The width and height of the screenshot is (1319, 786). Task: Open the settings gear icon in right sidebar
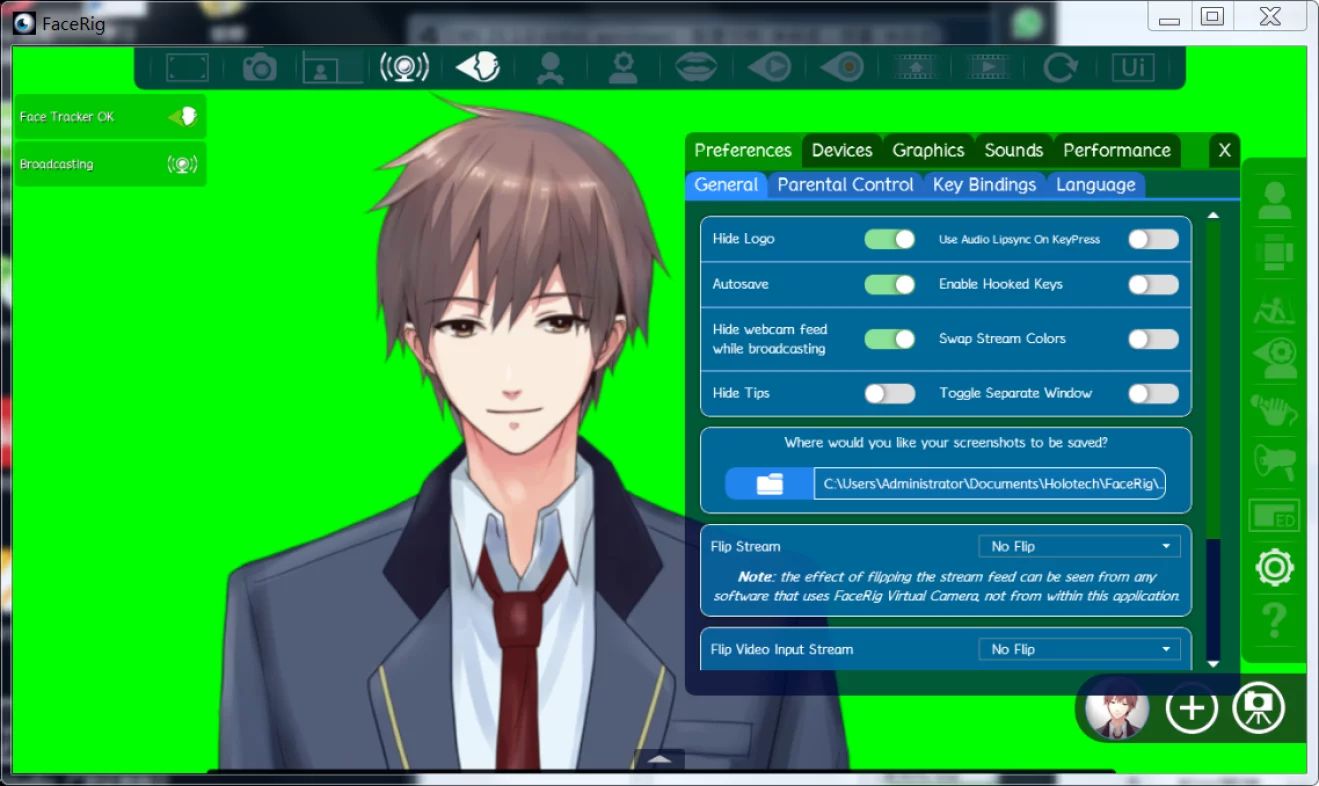point(1274,568)
